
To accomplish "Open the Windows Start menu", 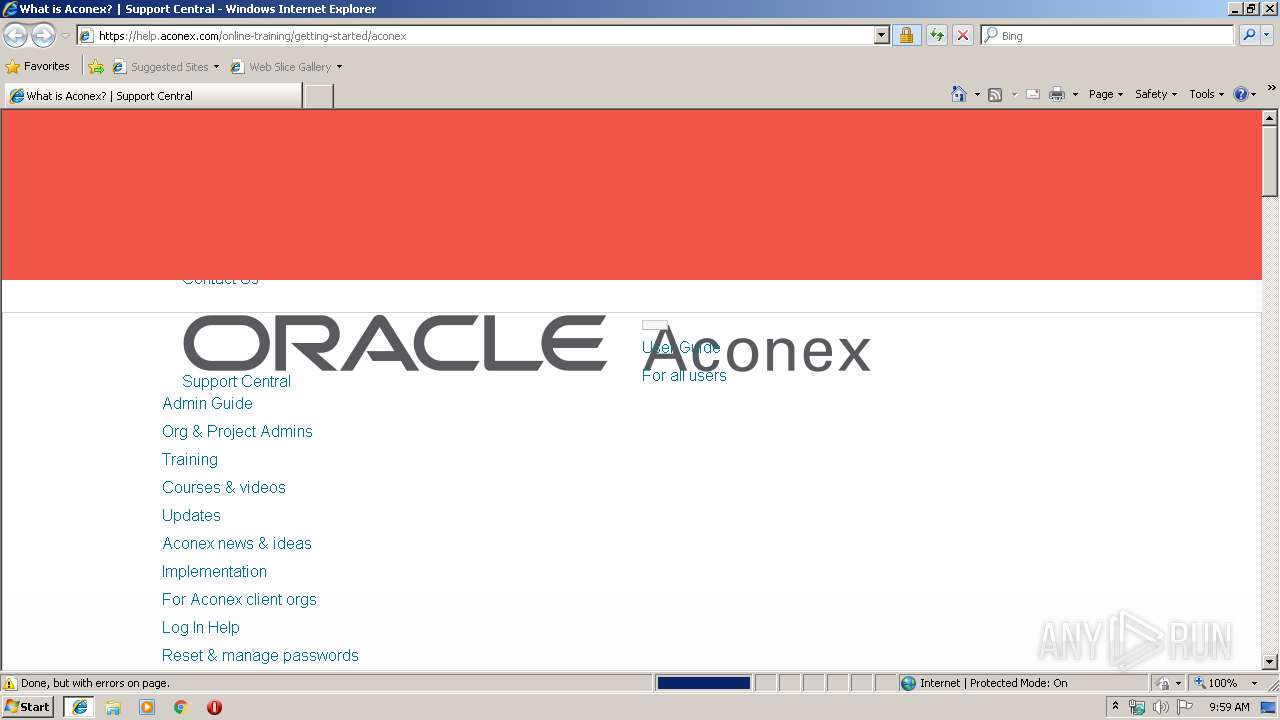I will tap(28, 707).
